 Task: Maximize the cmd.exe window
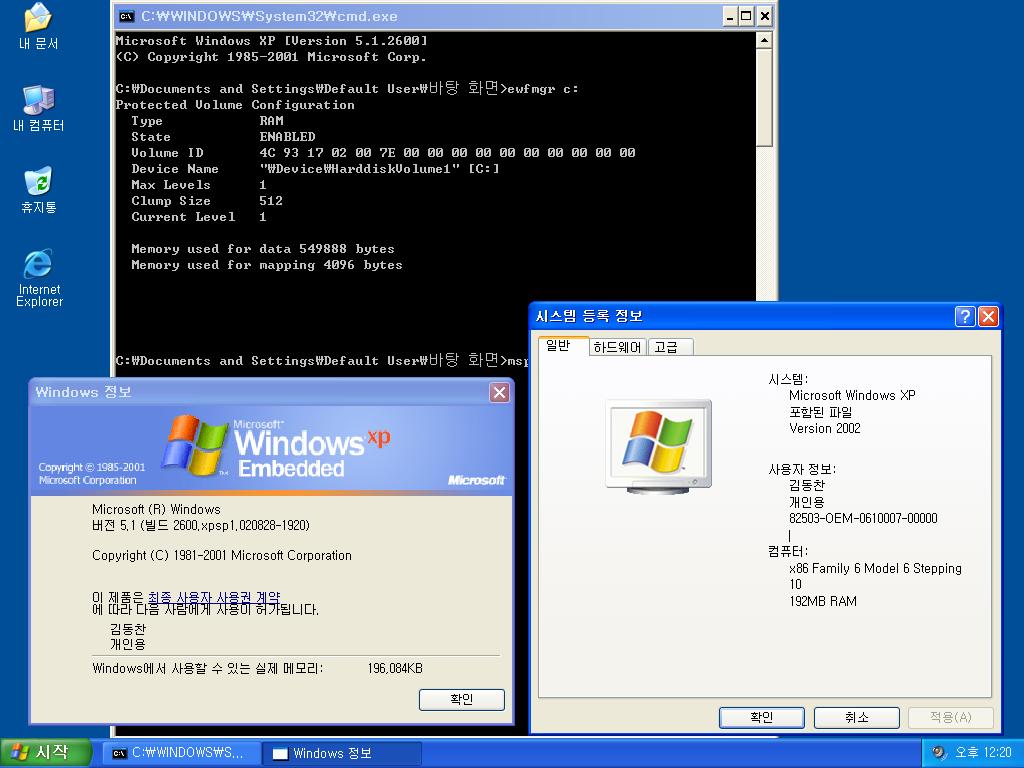[744, 16]
